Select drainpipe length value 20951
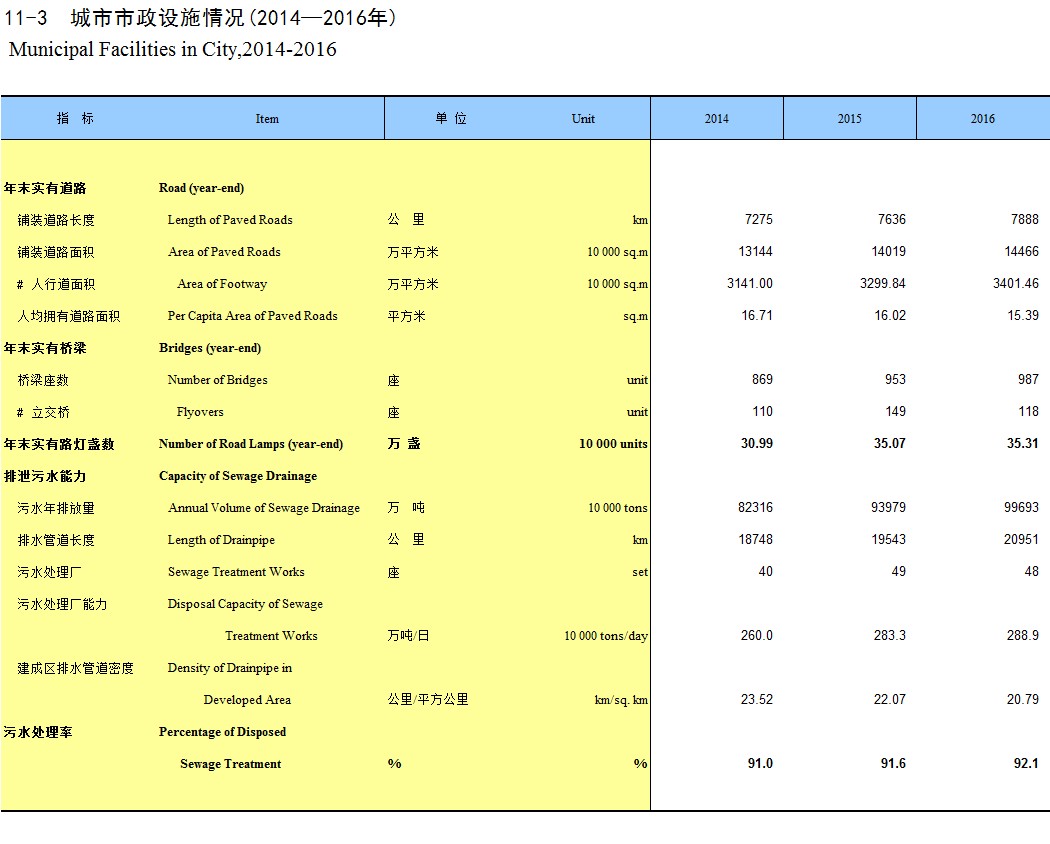 coord(1021,540)
